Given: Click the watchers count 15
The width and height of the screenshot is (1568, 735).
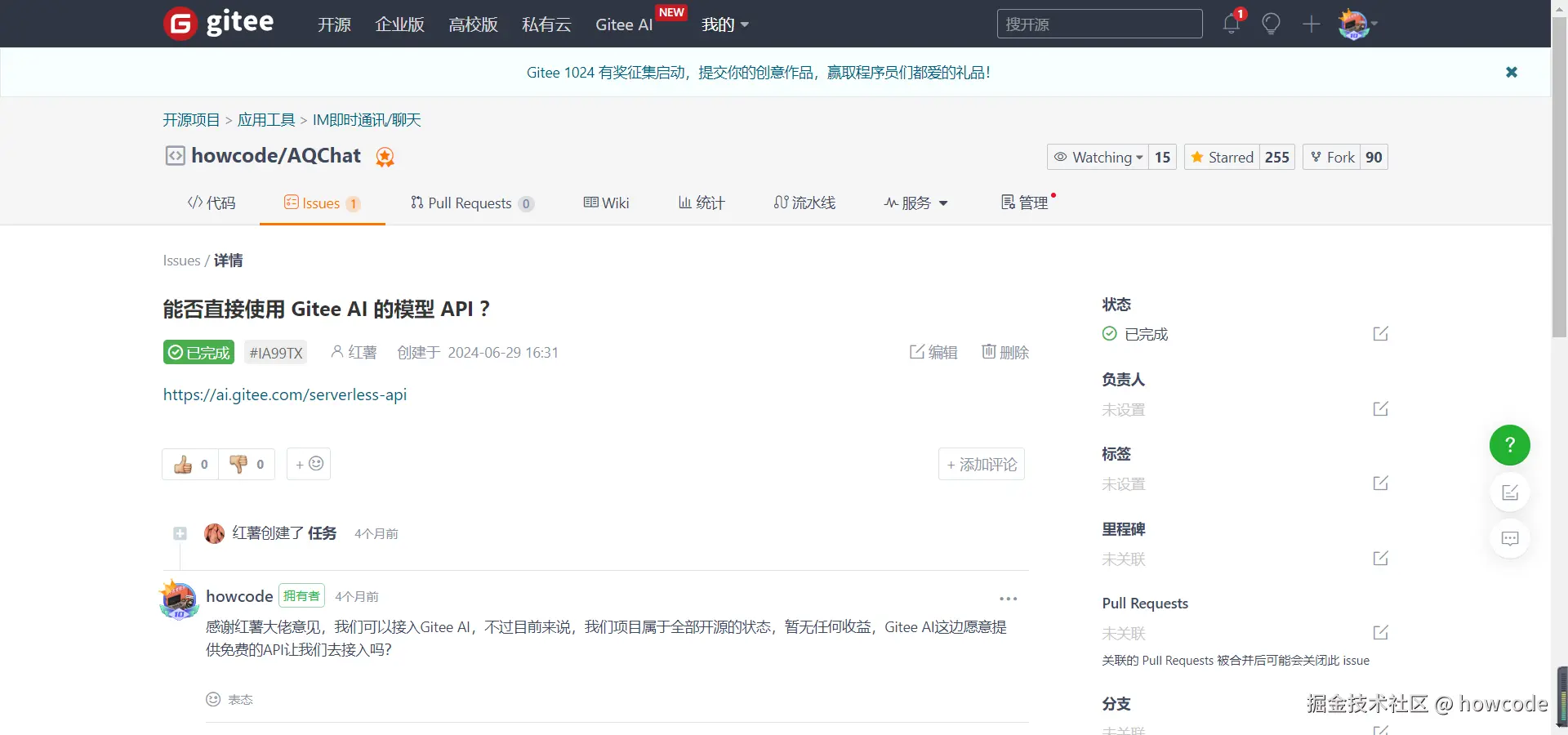Looking at the screenshot, I should tap(1163, 157).
